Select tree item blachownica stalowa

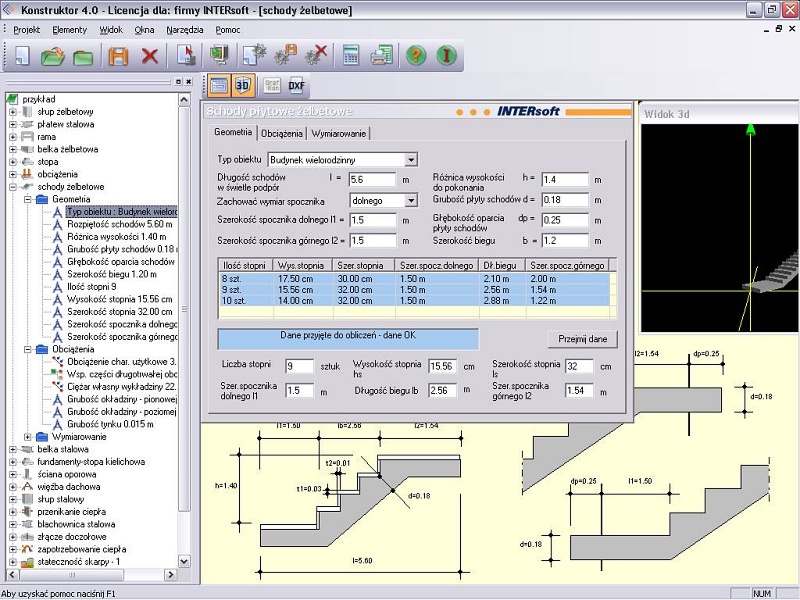pos(76,524)
